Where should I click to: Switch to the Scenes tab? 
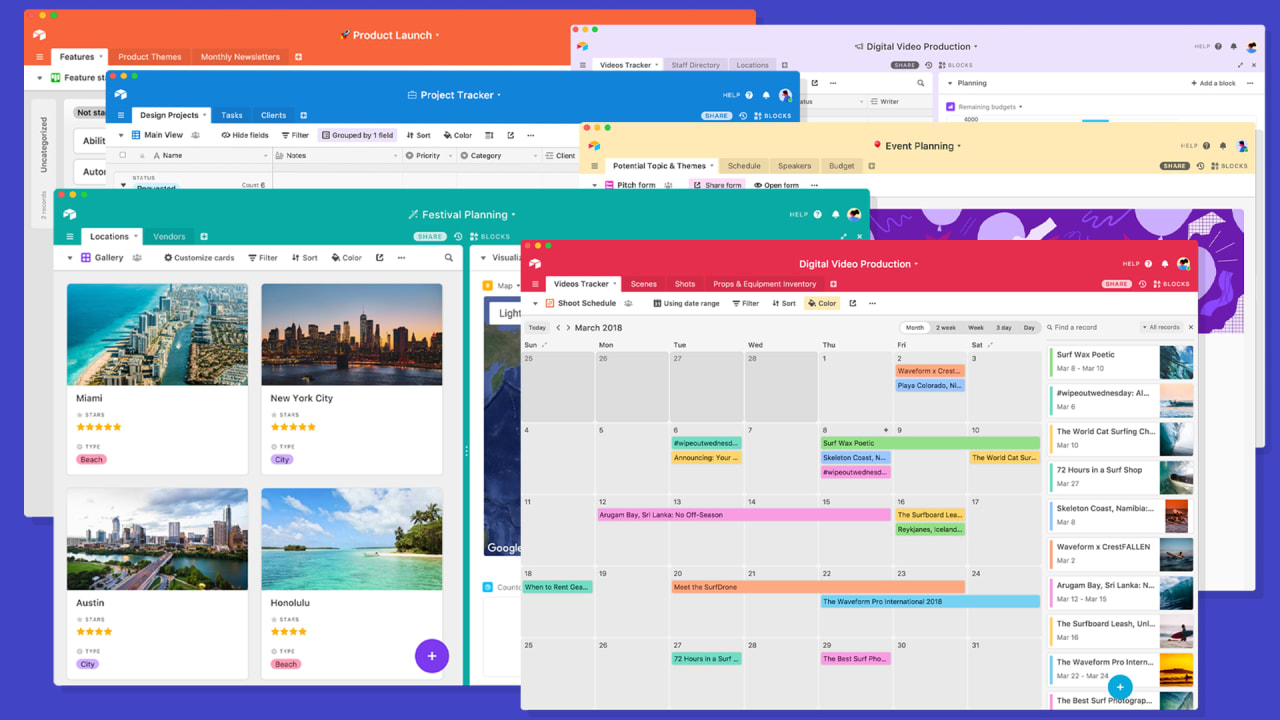(x=643, y=284)
